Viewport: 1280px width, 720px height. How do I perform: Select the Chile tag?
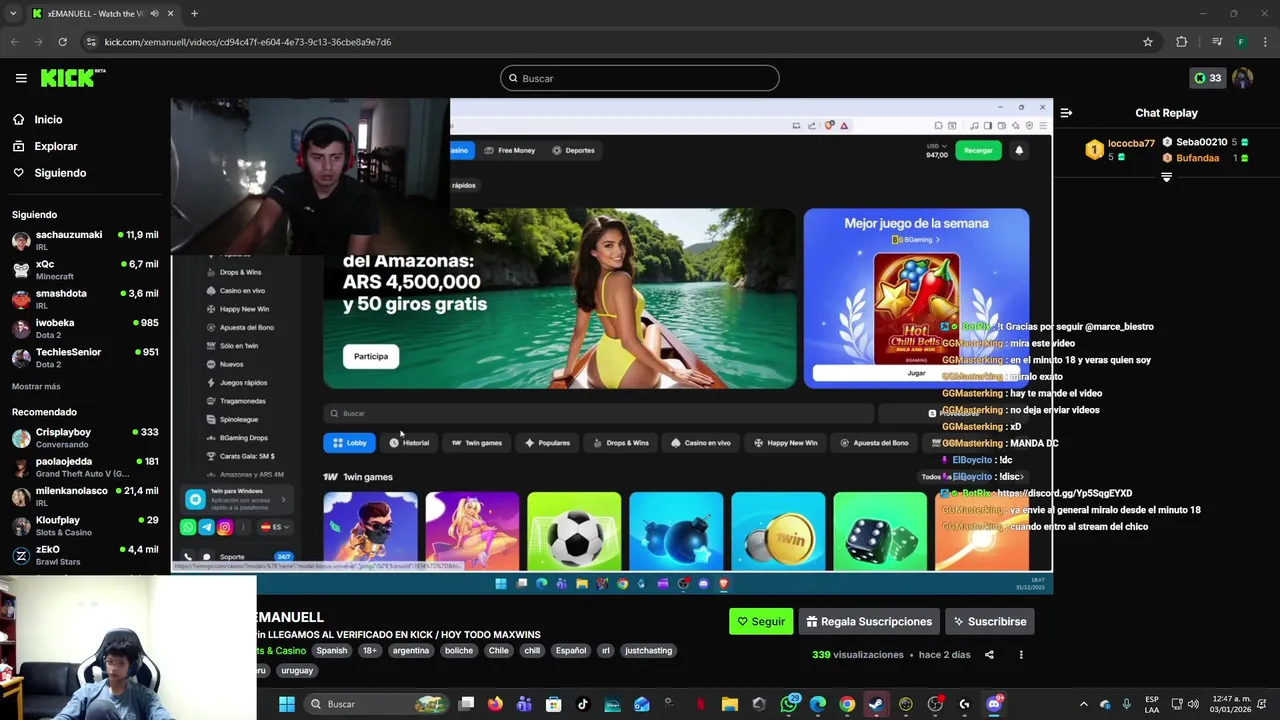(498, 650)
